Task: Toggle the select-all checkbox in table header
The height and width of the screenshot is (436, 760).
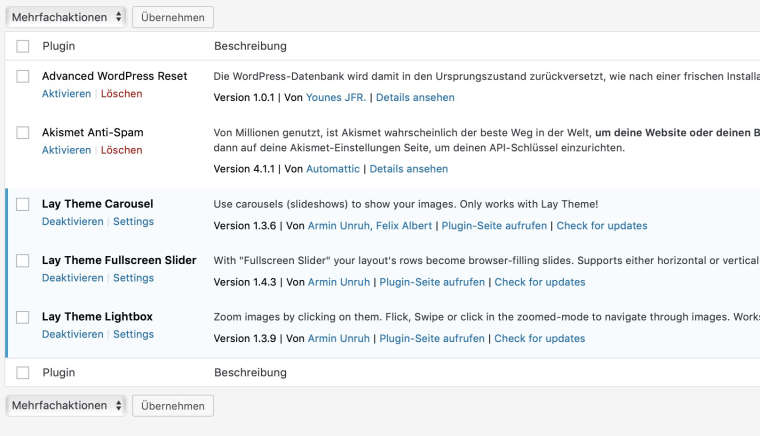Action: [x=23, y=46]
